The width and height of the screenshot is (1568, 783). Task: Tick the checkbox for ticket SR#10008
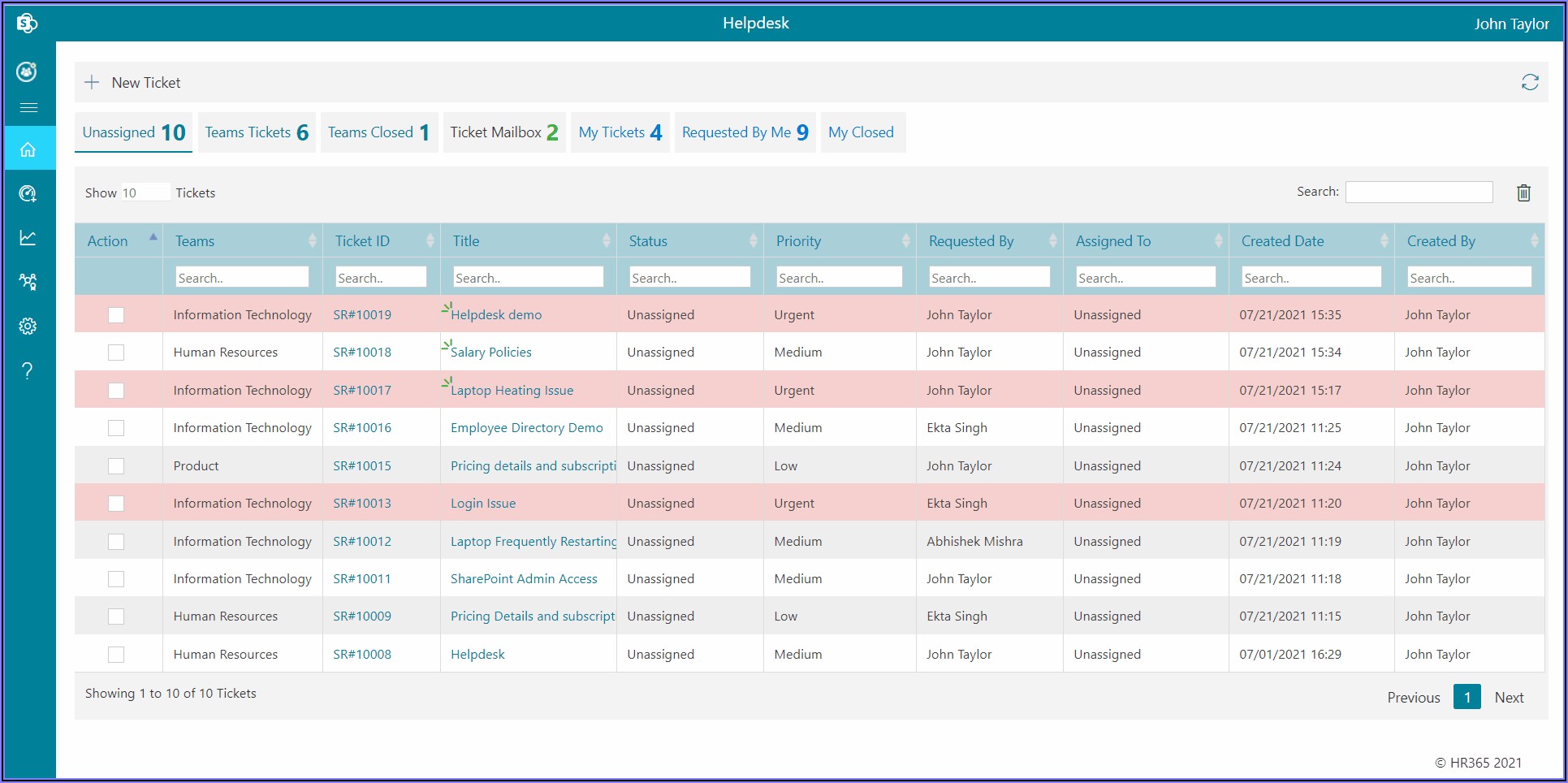pos(116,655)
